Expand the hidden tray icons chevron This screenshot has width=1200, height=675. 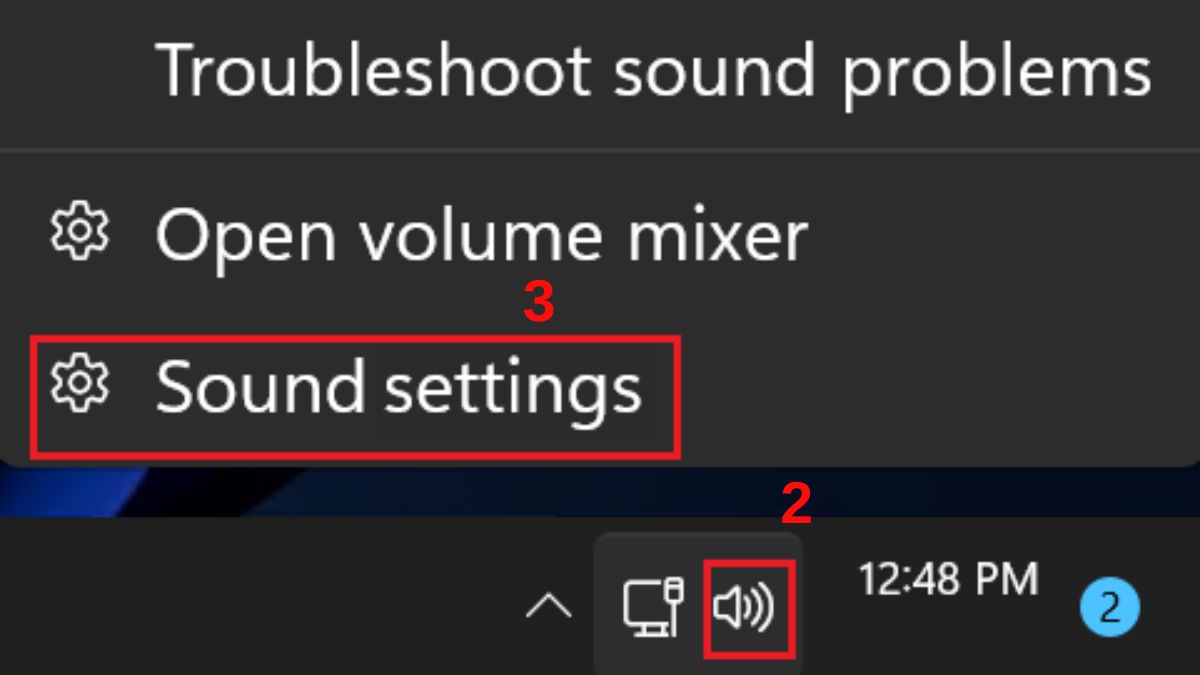pyautogui.click(x=549, y=606)
